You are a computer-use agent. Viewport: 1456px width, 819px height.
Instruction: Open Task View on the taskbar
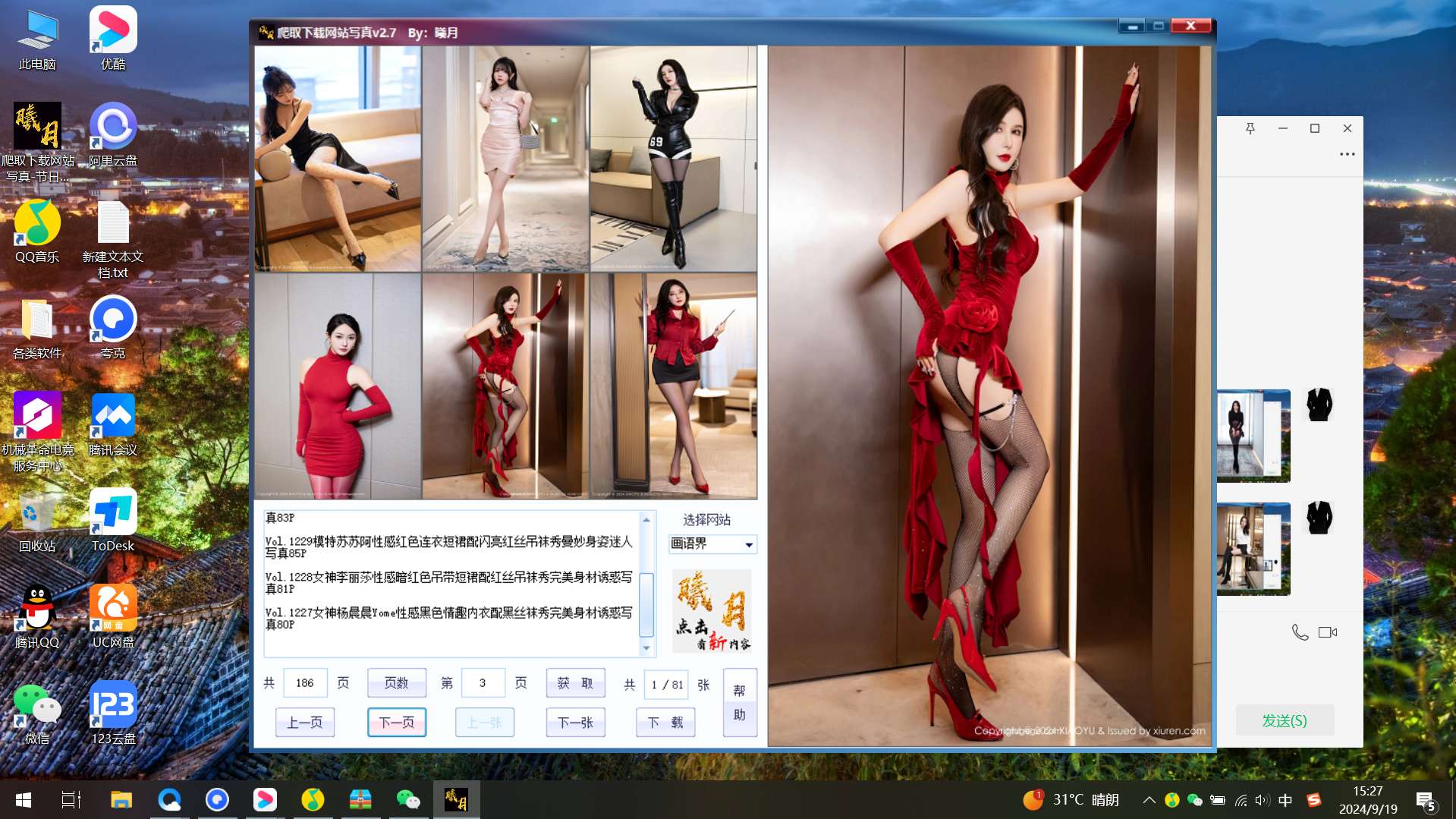click(x=71, y=800)
